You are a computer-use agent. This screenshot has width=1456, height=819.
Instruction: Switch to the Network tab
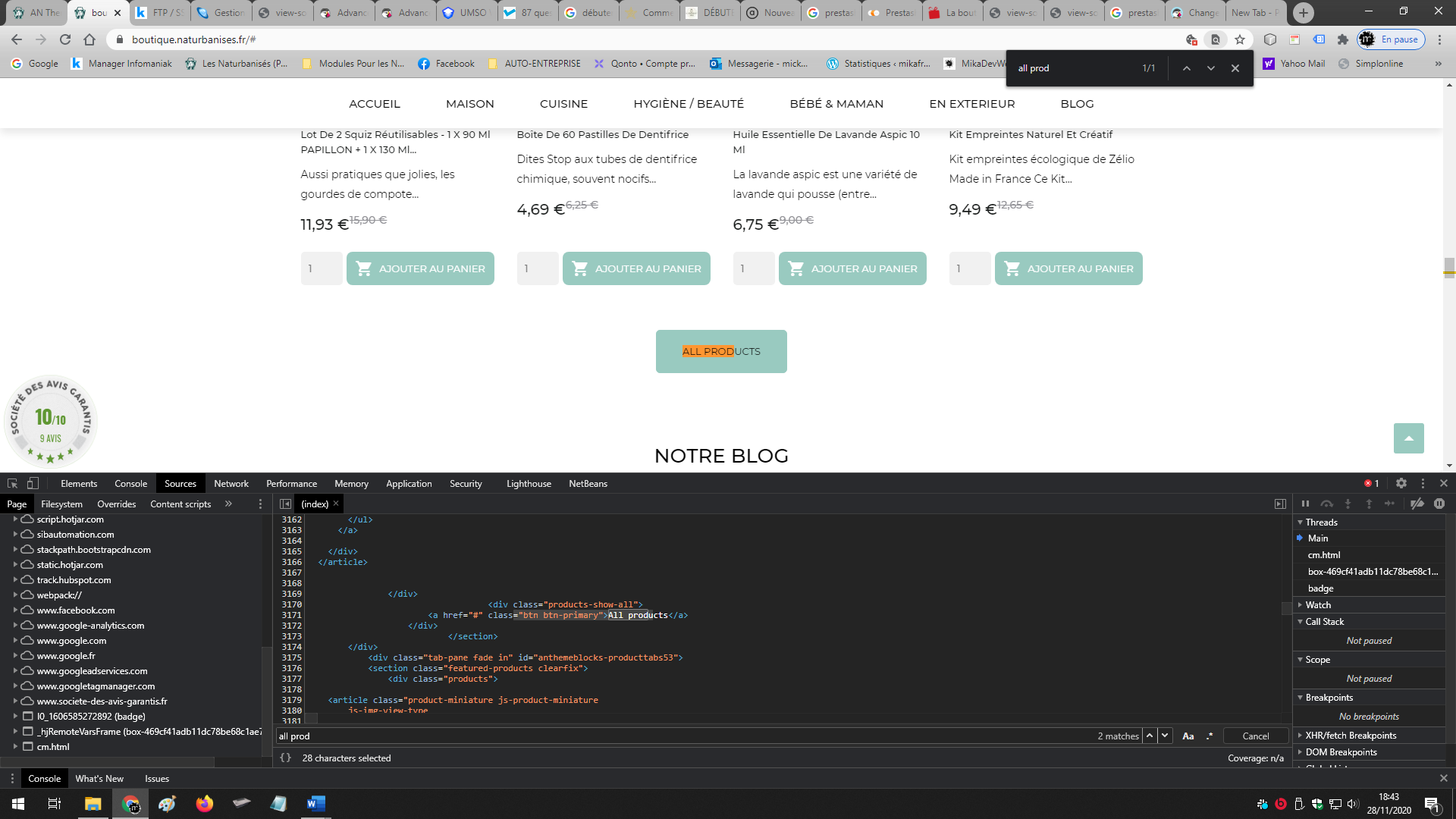pos(231,483)
